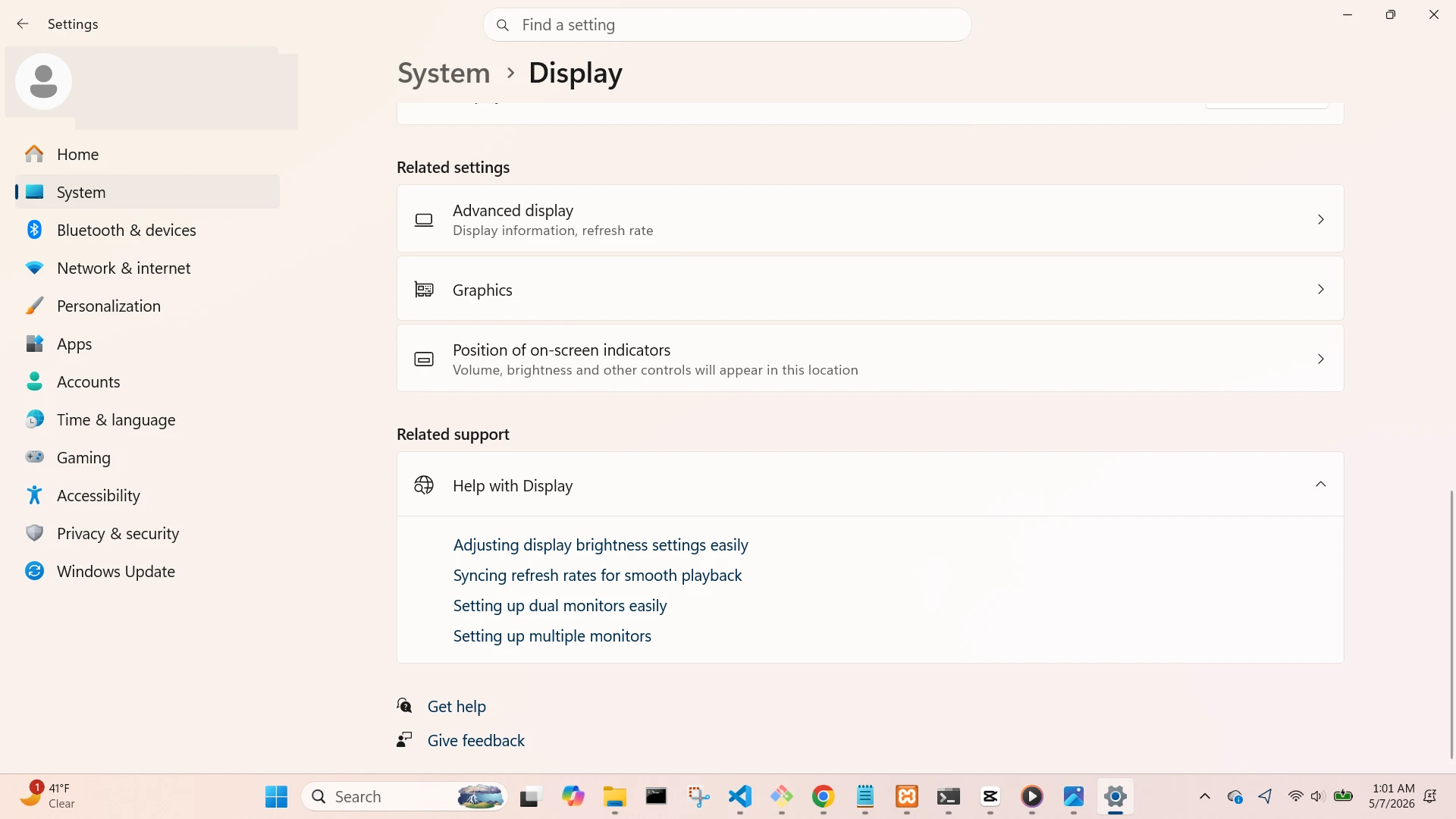This screenshot has width=1456, height=819.
Task: Open Setting up dual monitors easily link
Action: [560, 605]
